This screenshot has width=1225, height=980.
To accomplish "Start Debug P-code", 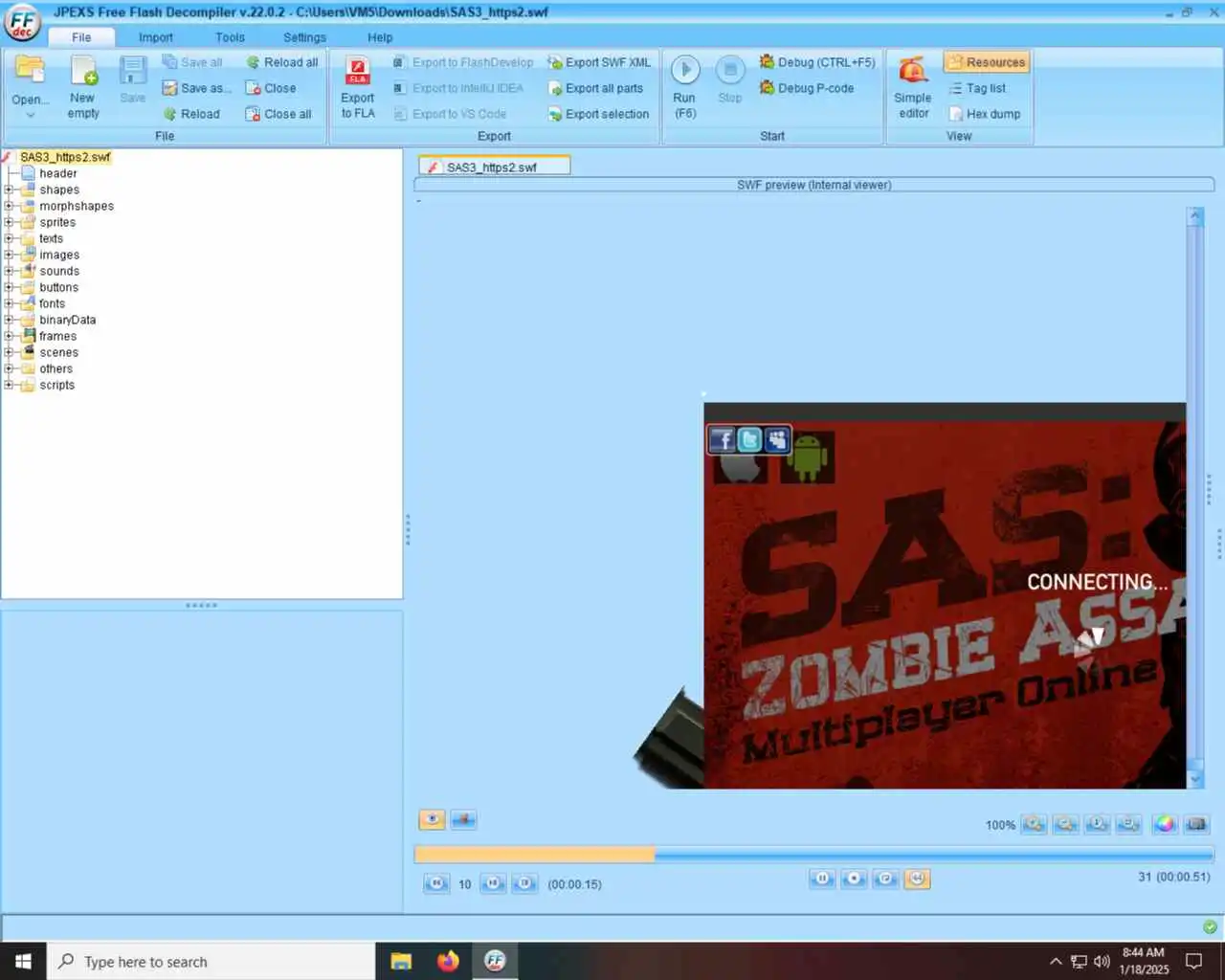I will click(x=807, y=88).
